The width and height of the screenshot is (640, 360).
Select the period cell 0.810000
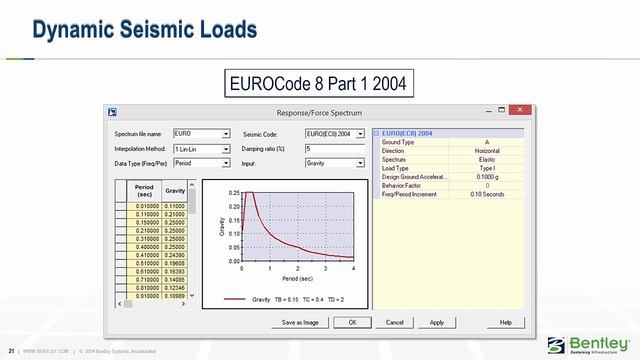click(144, 288)
